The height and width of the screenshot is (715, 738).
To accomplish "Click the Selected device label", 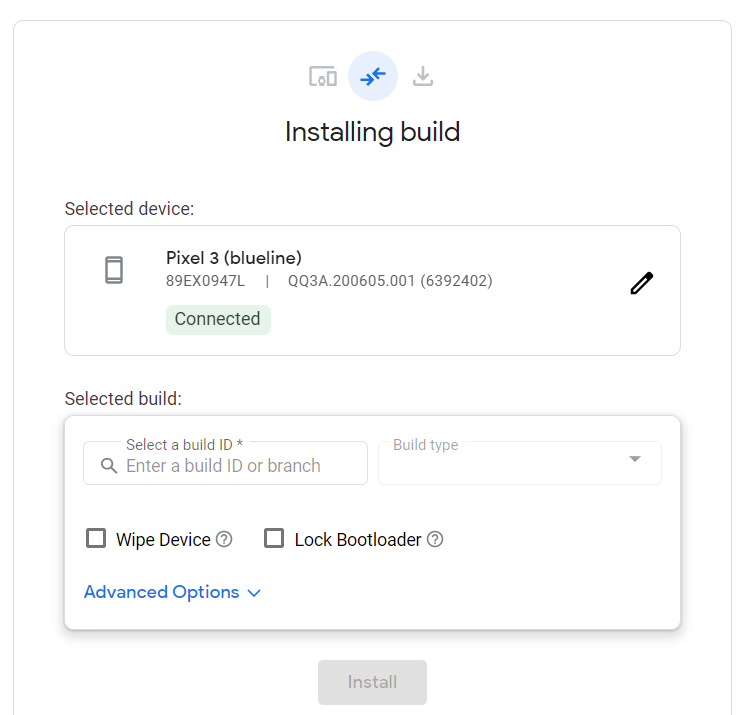I will tap(129, 209).
